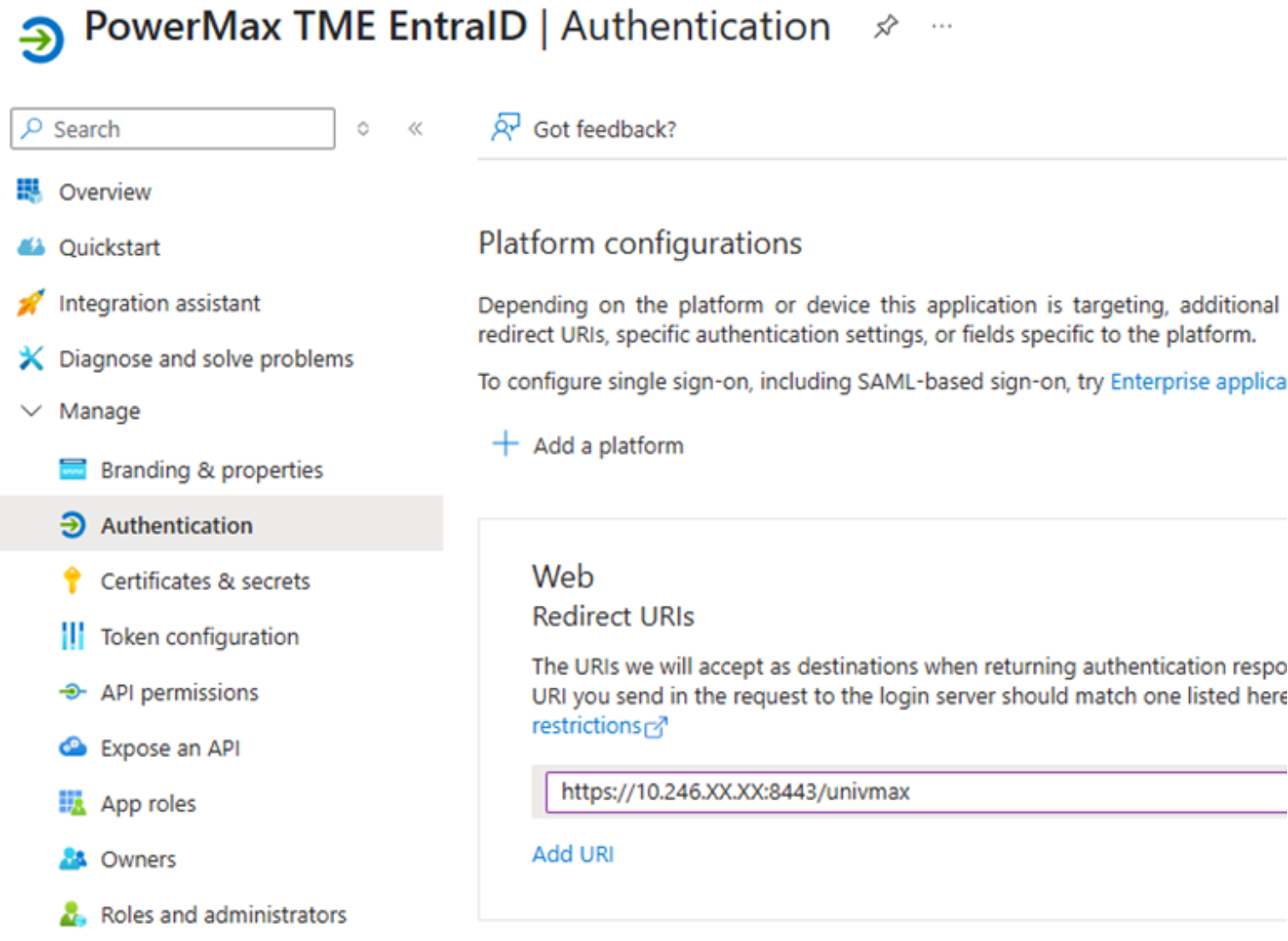
Task: Click the Authentication arrow icon in sidebar
Action: point(73,525)
